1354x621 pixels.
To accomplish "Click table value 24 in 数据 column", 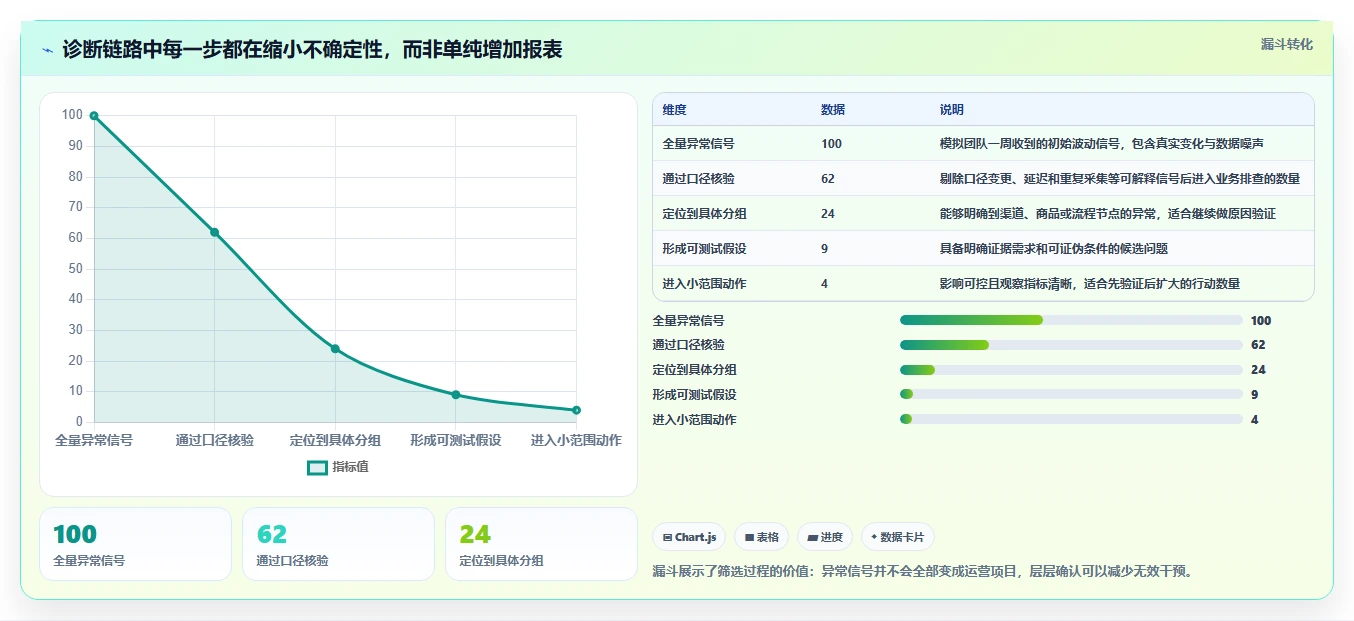I will click(x=828, y=214).
